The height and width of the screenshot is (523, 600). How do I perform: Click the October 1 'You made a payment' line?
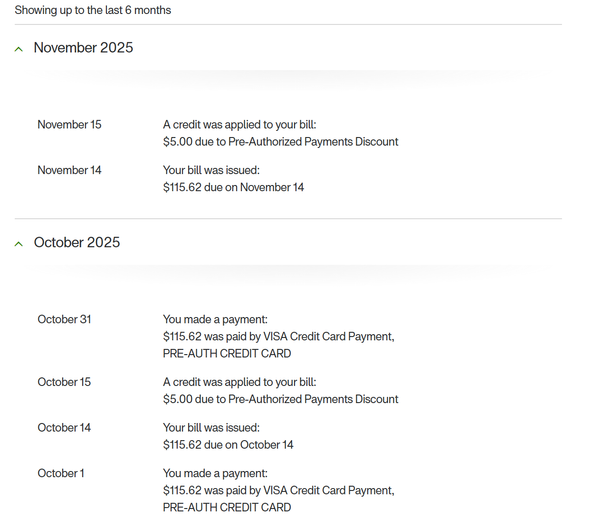[215, 474]
